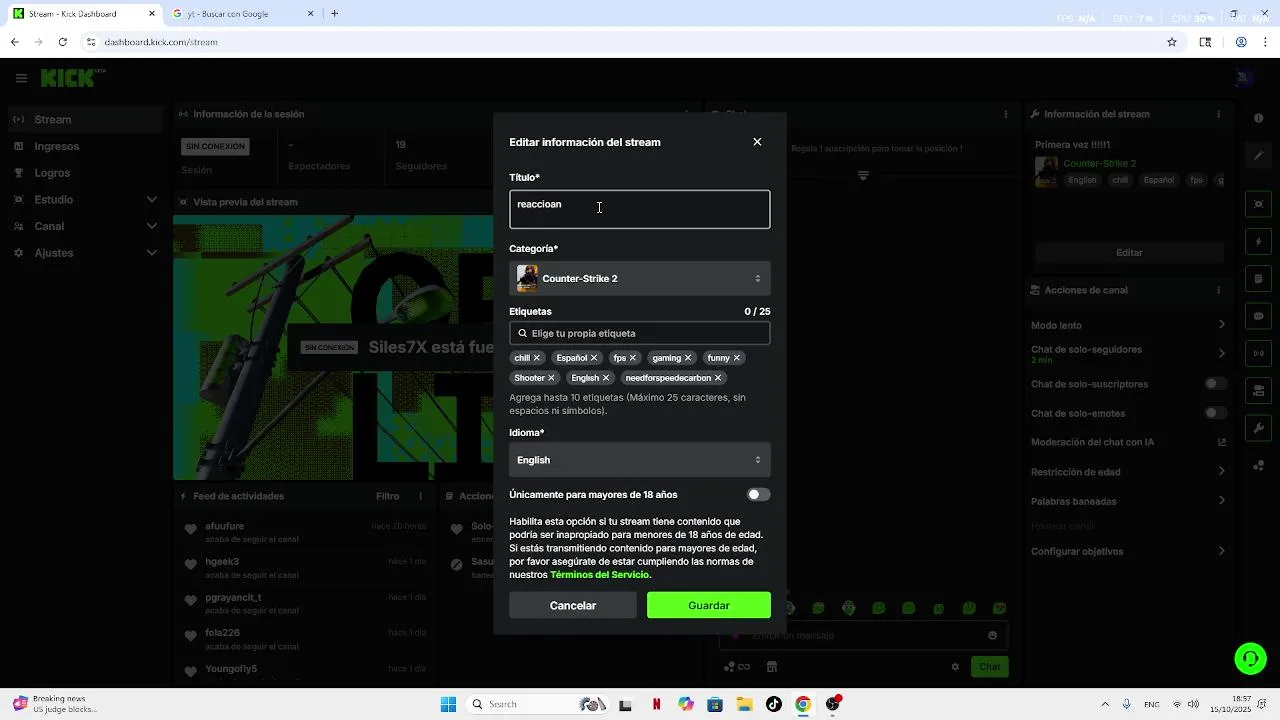The image size is (1280, 720).
Task: Remove the English tag in the dialog
Action: pyautogui.click(x=606, y=378)
